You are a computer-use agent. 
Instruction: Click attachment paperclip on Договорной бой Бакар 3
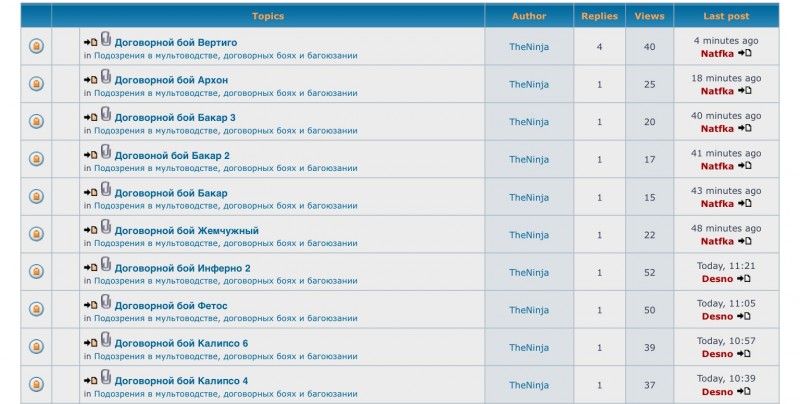(x=106, y=114)
